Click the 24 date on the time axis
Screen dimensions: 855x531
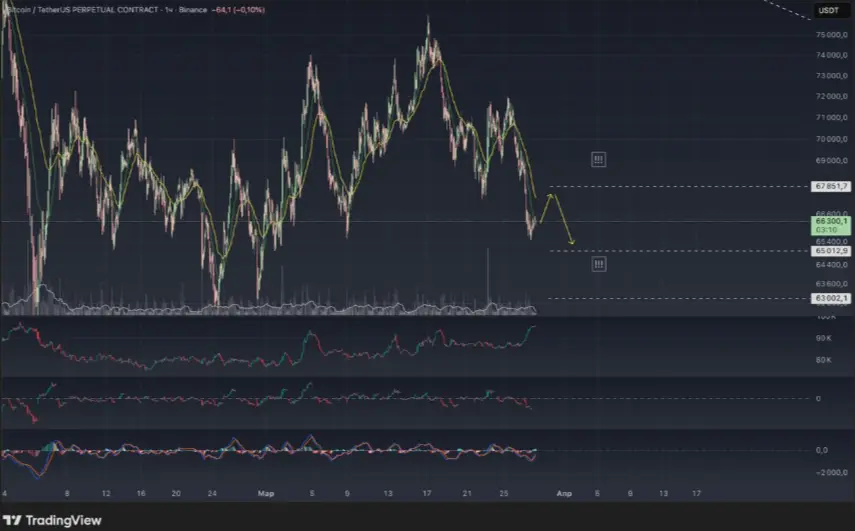(212, 493)
